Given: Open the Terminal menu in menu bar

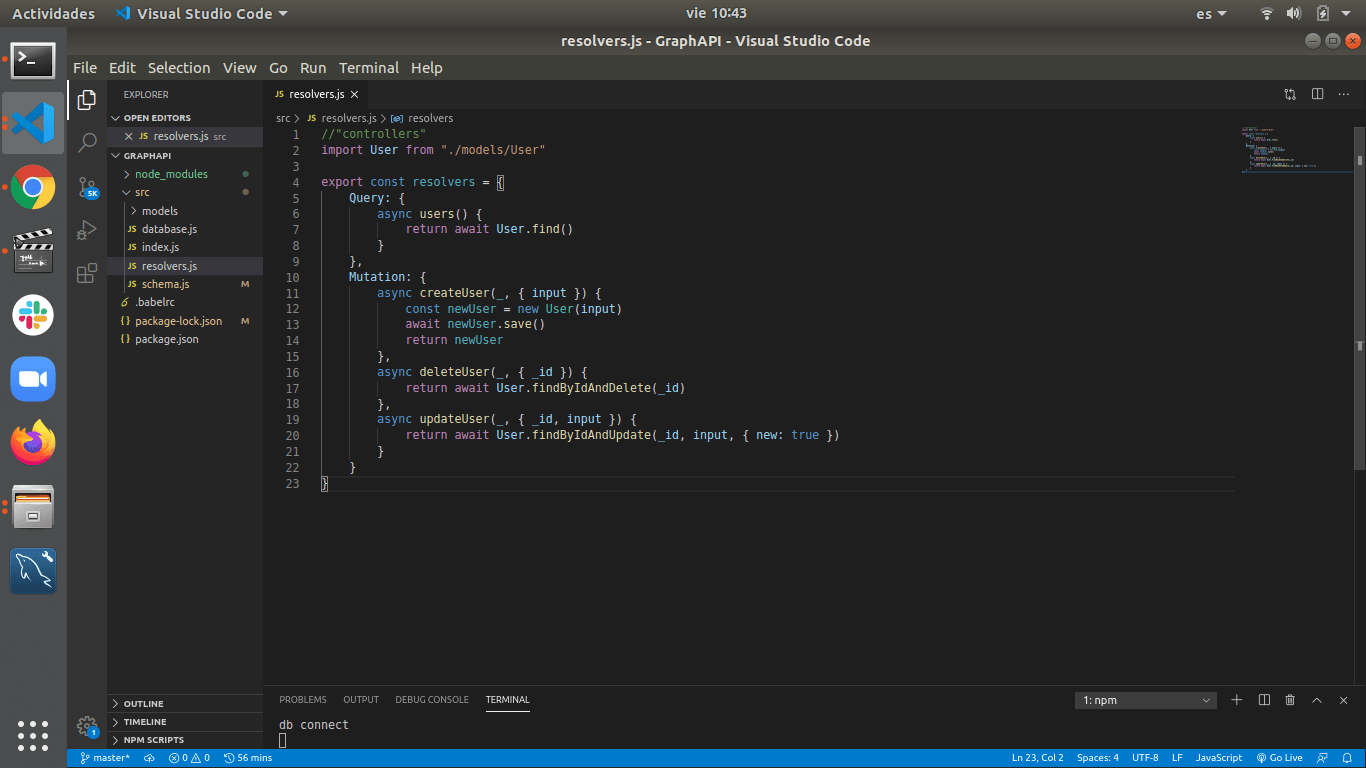Looking at the screenshot, I should point(368,68).
